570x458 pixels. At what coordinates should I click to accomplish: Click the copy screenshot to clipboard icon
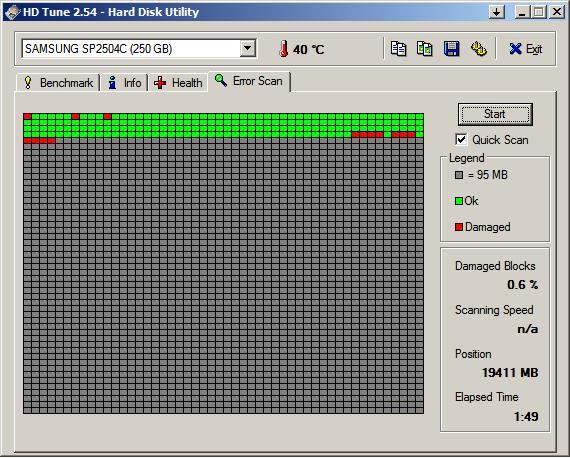tap(425, 49)
